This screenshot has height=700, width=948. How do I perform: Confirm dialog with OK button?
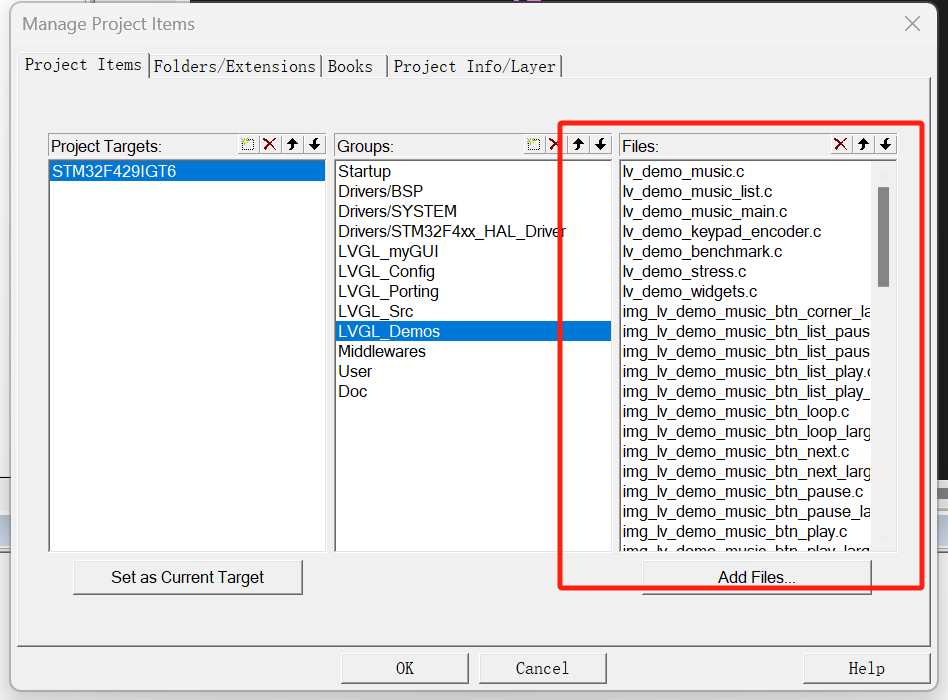tap(404, 668)
